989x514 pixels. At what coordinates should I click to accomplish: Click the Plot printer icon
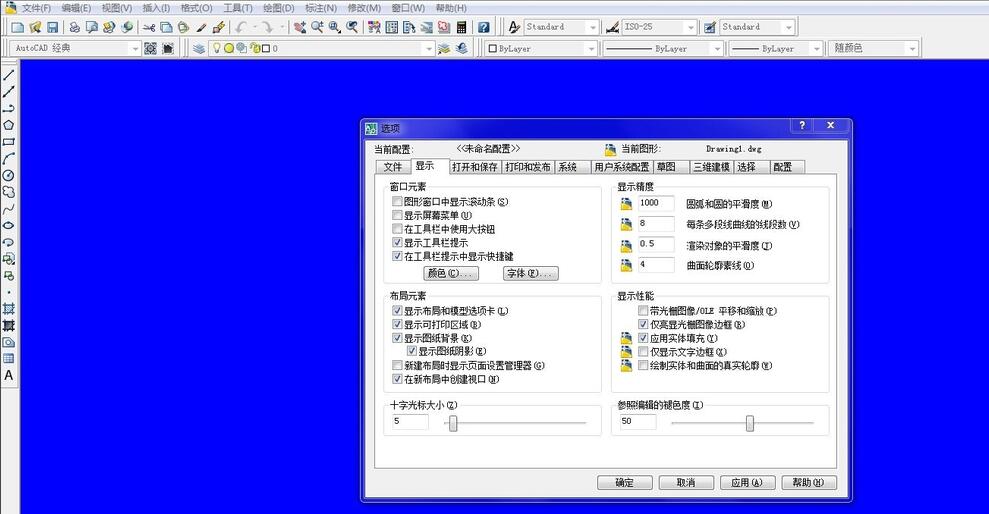pos(74,27)
